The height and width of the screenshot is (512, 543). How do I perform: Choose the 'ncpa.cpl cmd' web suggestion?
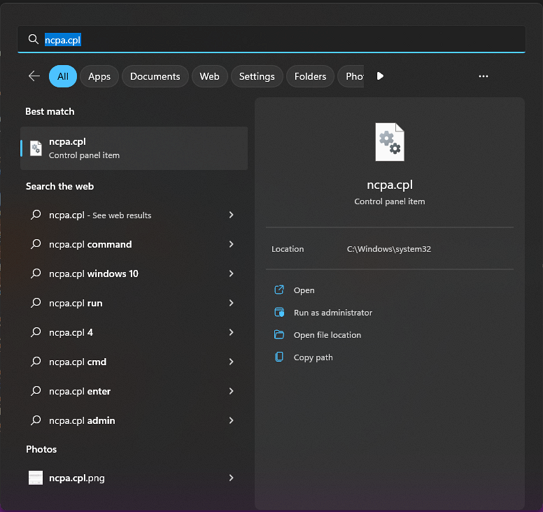point(133,362)
